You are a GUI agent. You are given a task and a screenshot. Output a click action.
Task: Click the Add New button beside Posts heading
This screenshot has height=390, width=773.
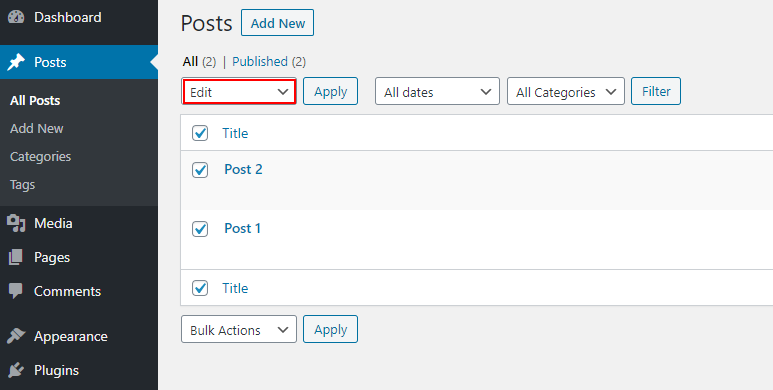pyautogui.click(x=278, y=23)
